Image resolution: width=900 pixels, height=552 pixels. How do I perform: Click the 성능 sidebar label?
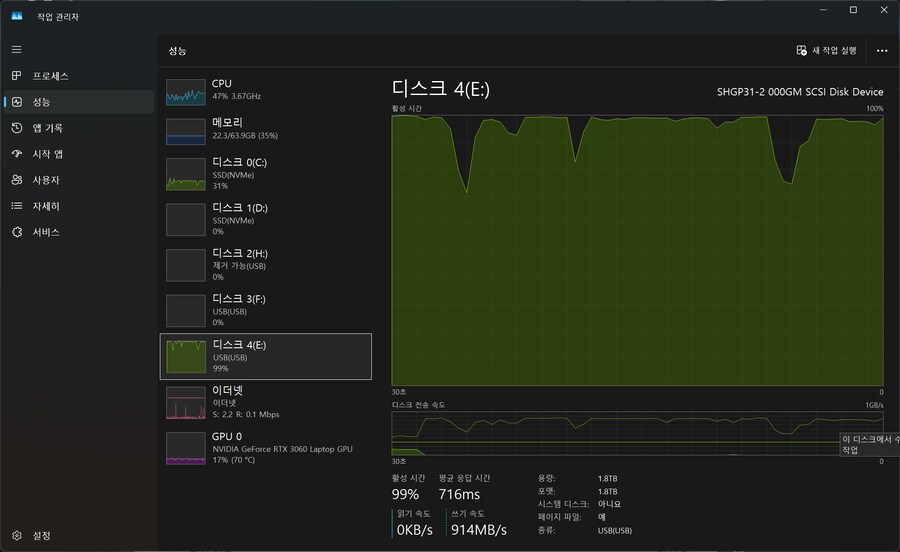[x=41, y=102]
